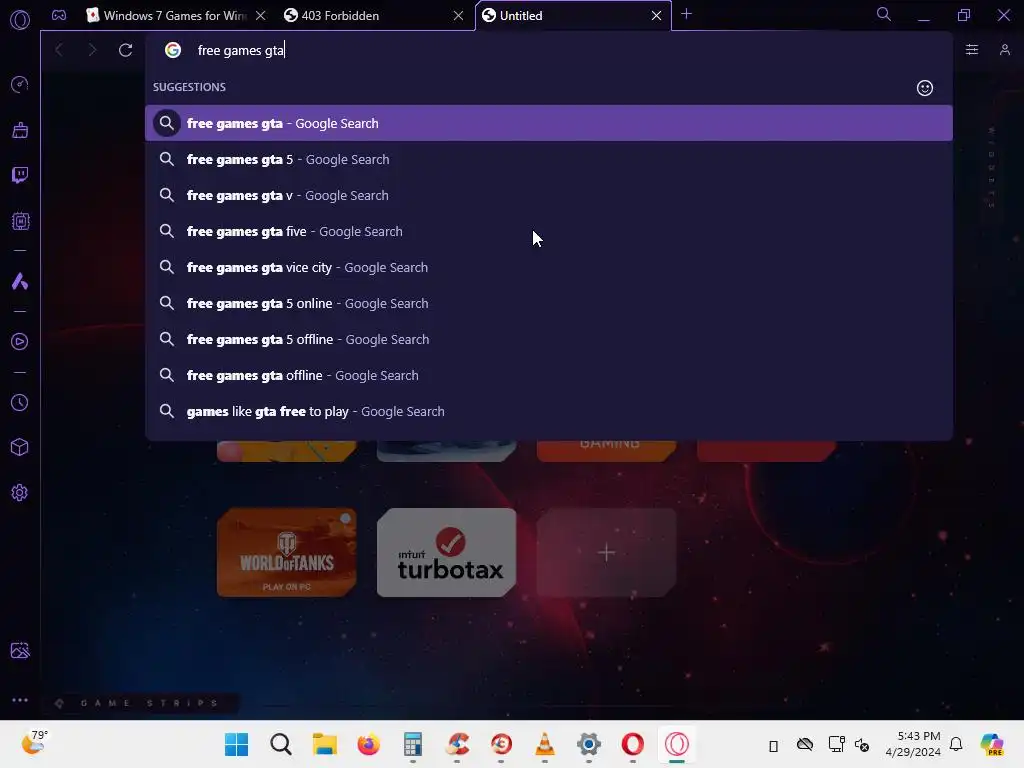
Task: Open World of Tanks speed dial tile
Action: point(287,552)
